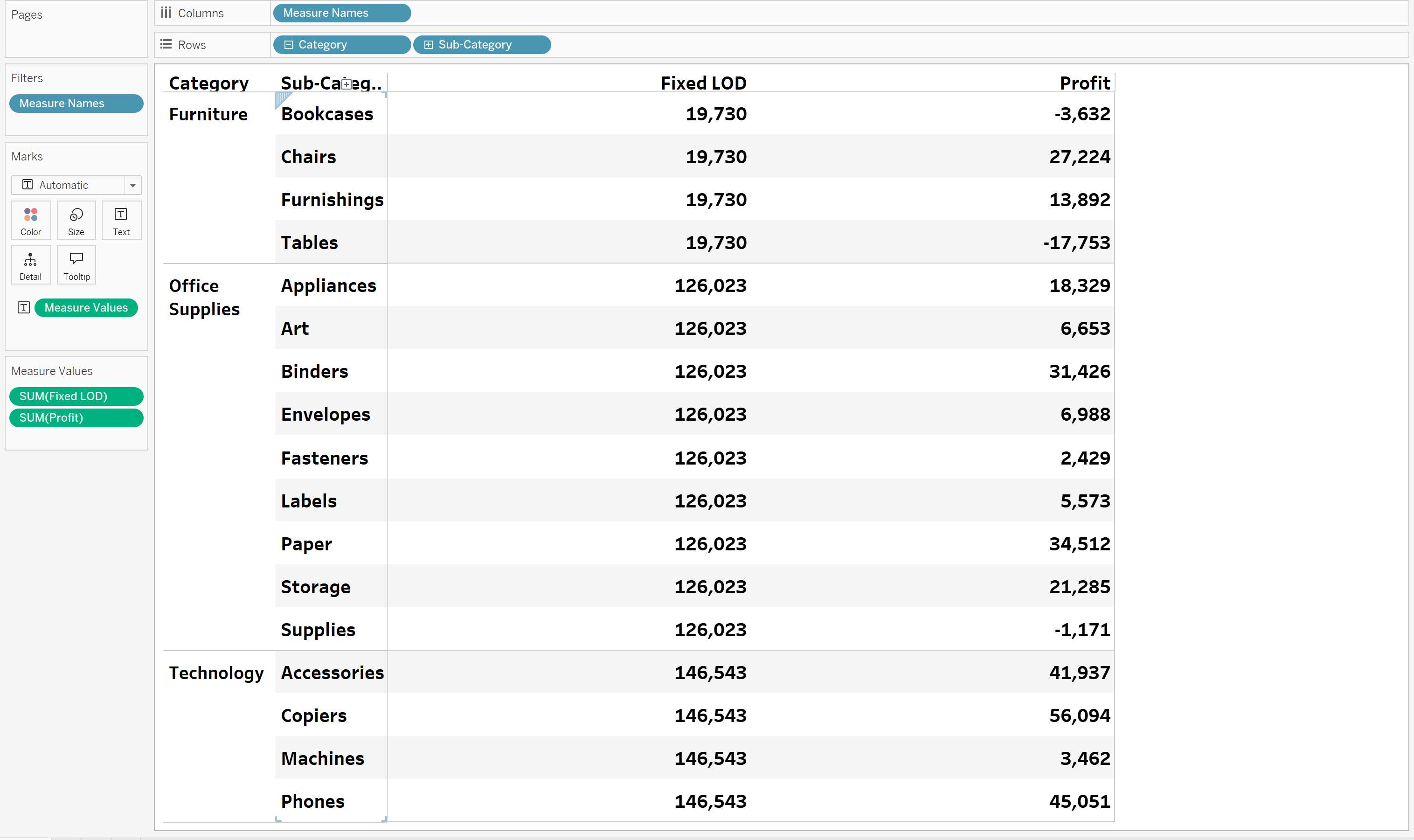Select the Measure Names pill on Columns
The image size is (1414, 840).
pyautogui.click(x=341, y=13)
